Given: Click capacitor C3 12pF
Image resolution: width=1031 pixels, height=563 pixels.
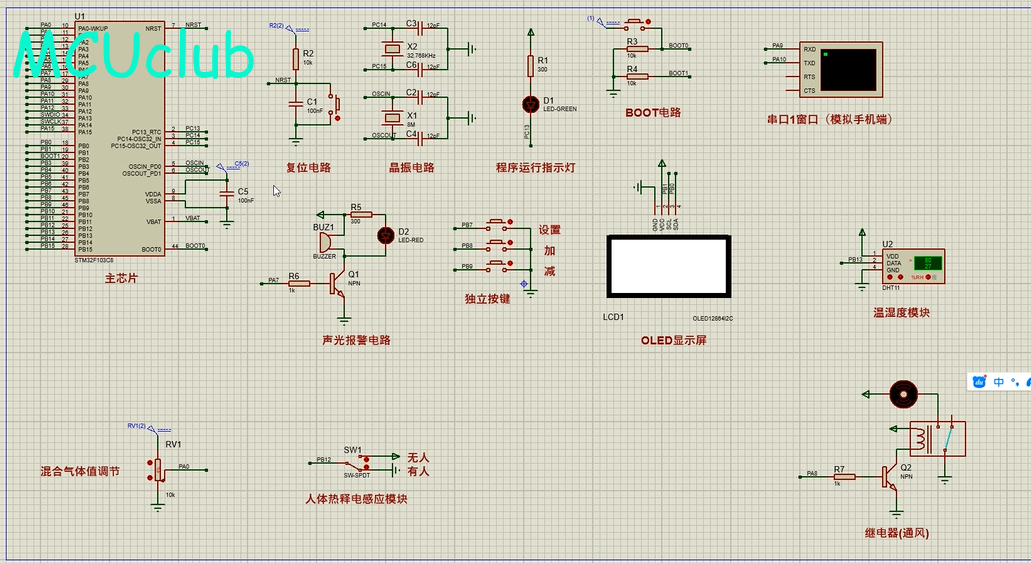Looking at the screenshot, I should pyautogui.click(x=420, y=28).
